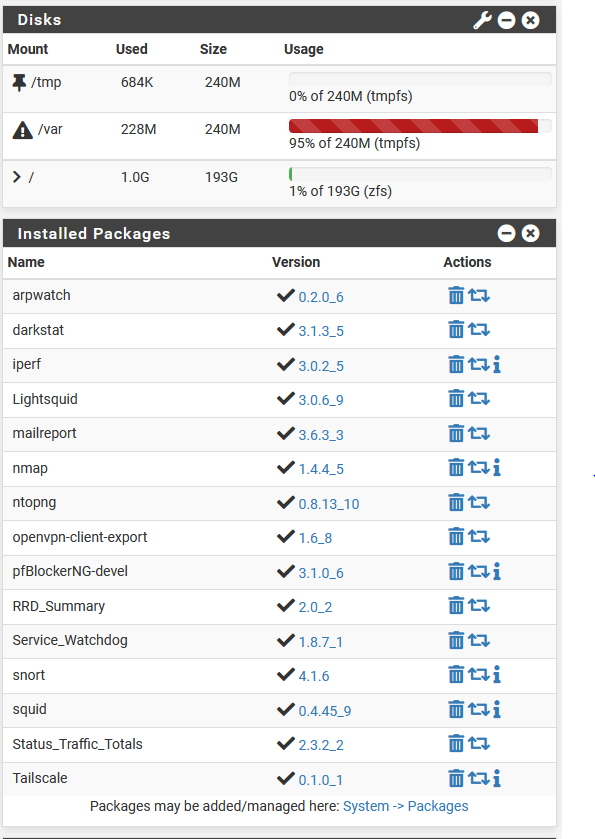Remove the RRD_Summary package

456,606
